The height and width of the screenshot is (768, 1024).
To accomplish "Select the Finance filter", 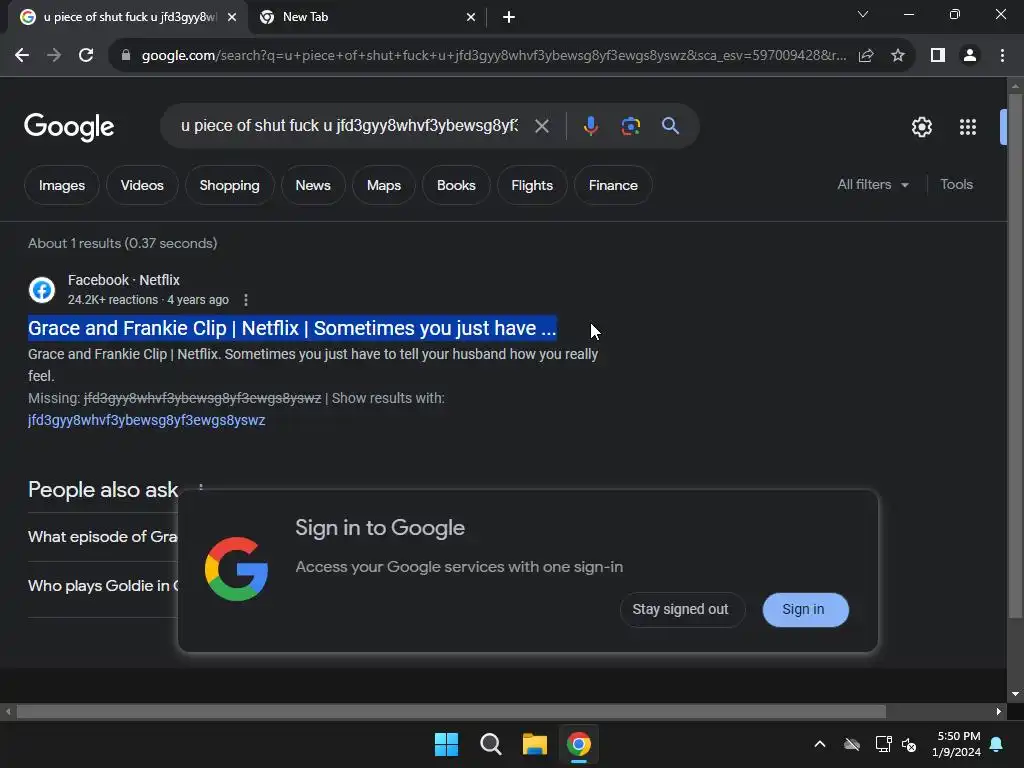I will pyautogui.click(x=613, y=185).
